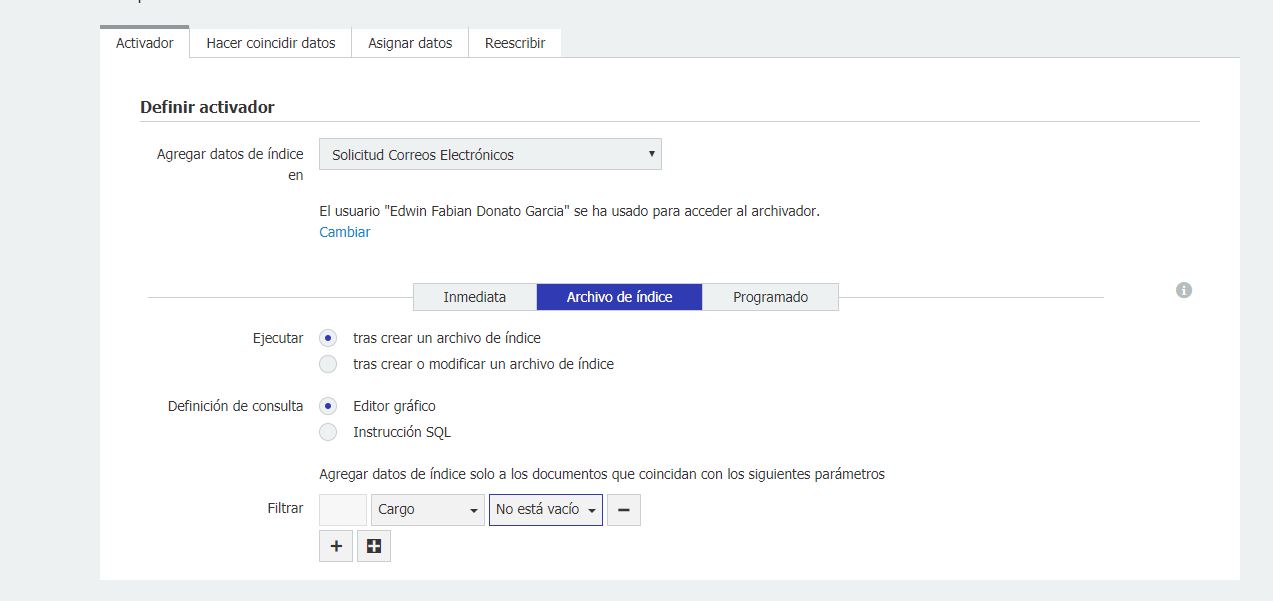Select the 'Inmediata' trigger mode
1273x601 pixels.
pyautogui.click(x=475, y=297)
